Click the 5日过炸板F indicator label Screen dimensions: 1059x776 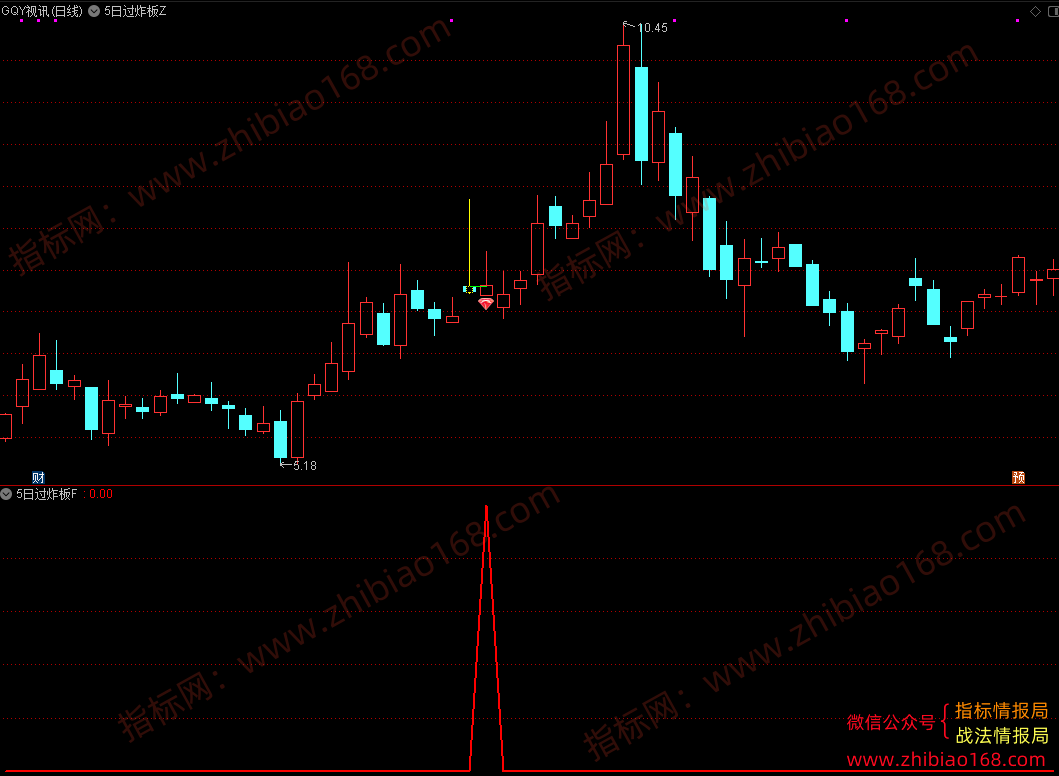[46, 494]
